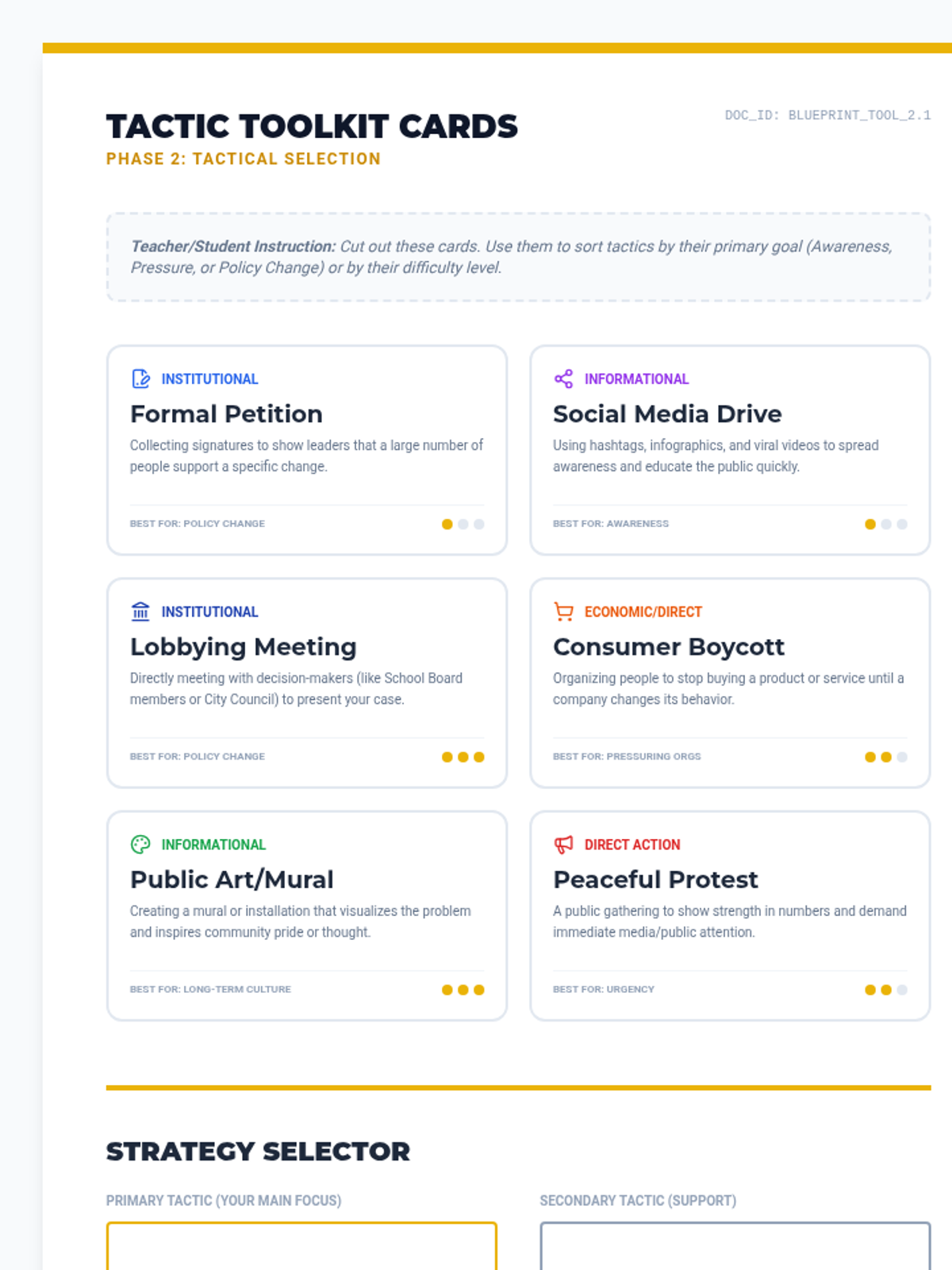Click the shopping cart icon on Consumer Boycott card
This screenshot has height=1270, width=952.
[563, 611]
